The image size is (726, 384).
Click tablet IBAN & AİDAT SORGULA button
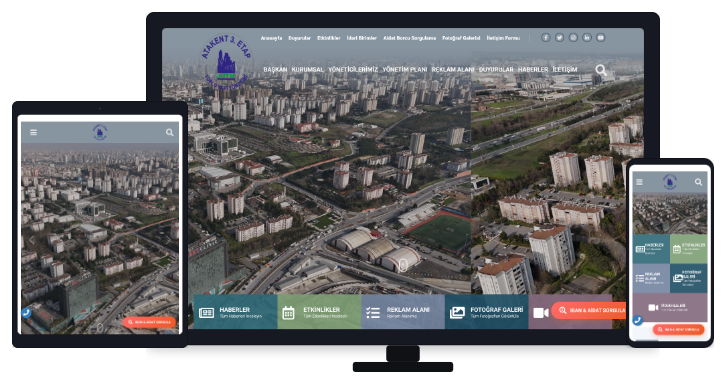(149, 322)
